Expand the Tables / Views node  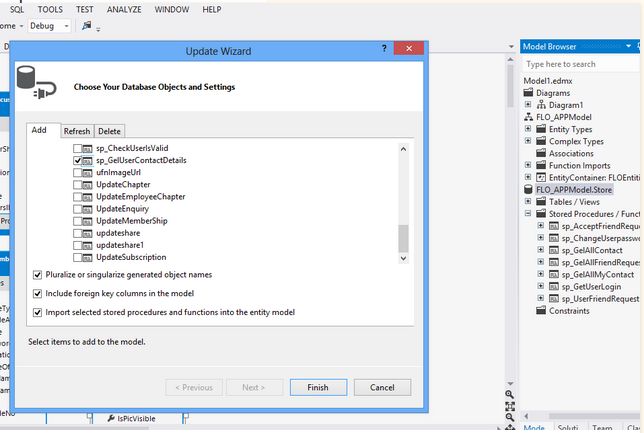tap(528, 201)
